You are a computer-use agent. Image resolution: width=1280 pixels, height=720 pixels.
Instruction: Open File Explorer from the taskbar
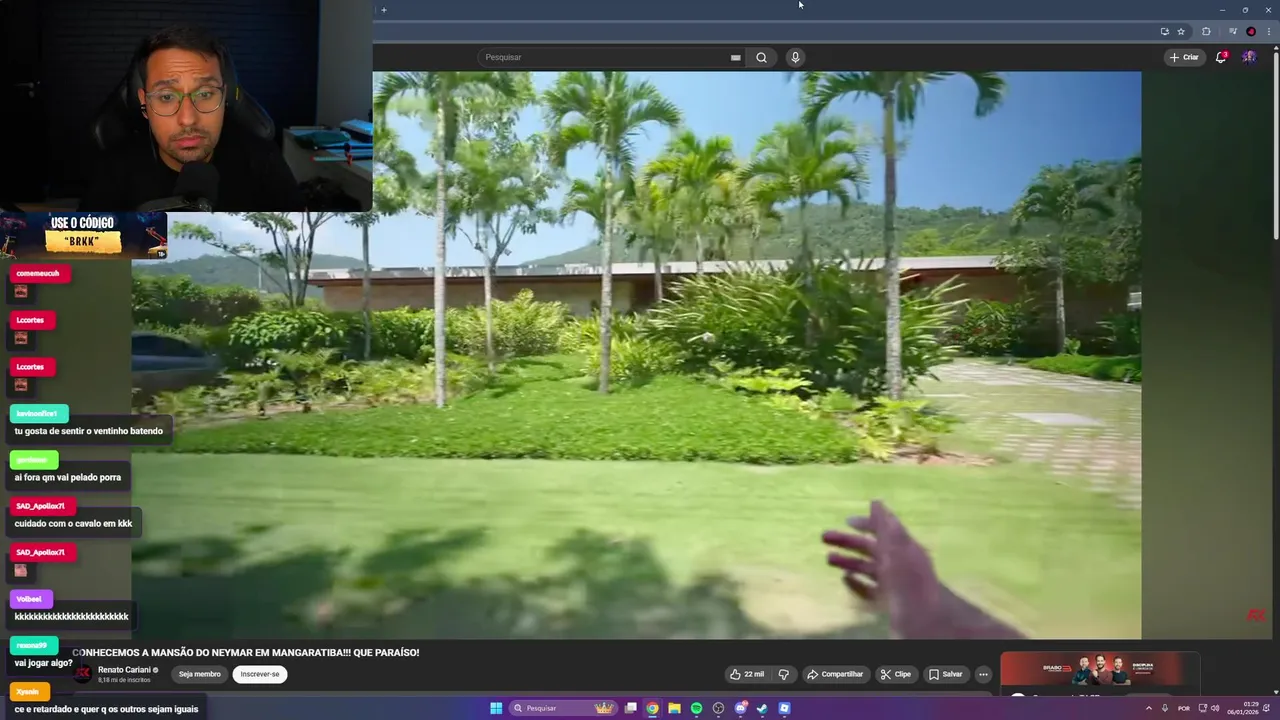point(675,708)
